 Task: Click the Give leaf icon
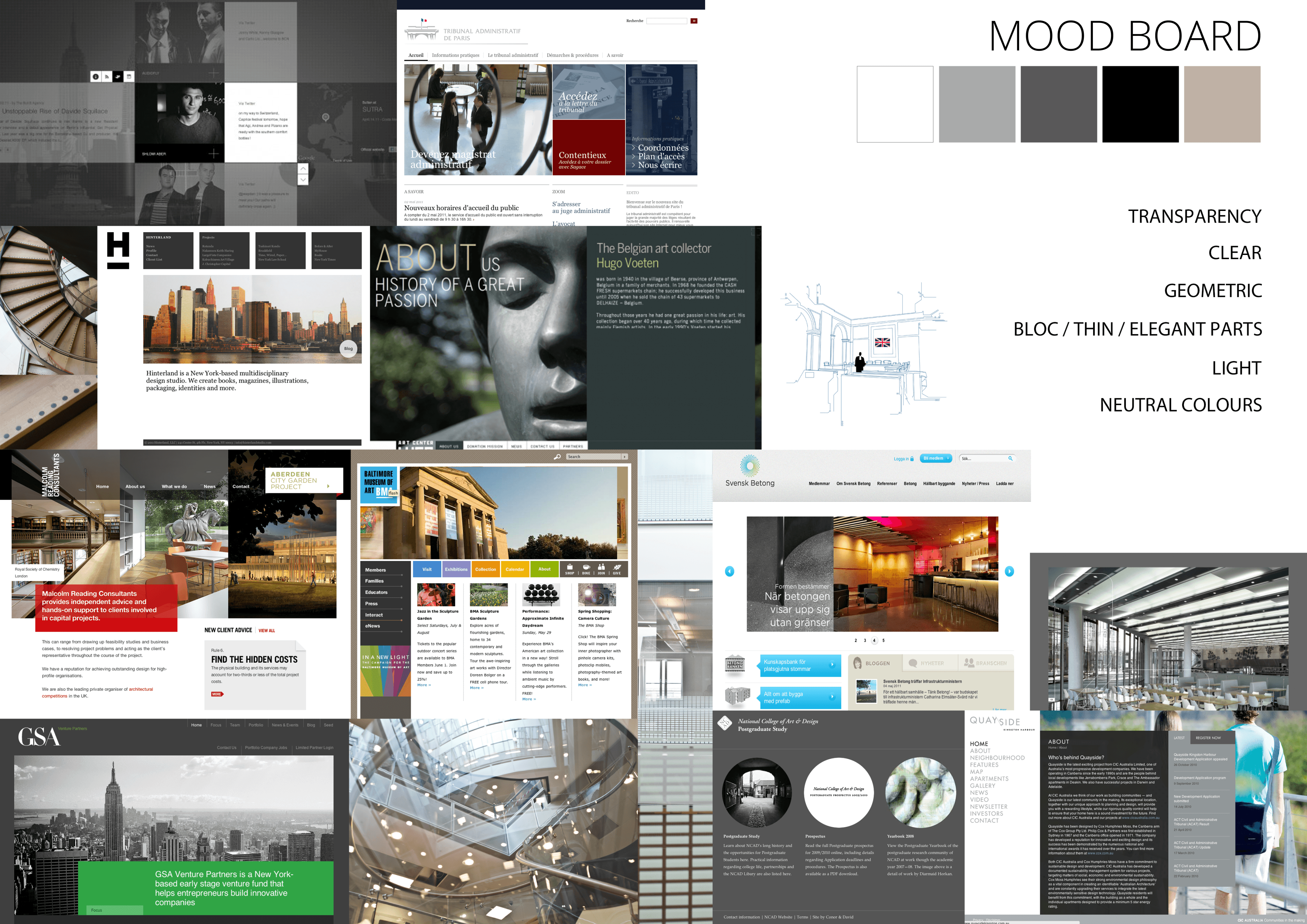point(617,567)
